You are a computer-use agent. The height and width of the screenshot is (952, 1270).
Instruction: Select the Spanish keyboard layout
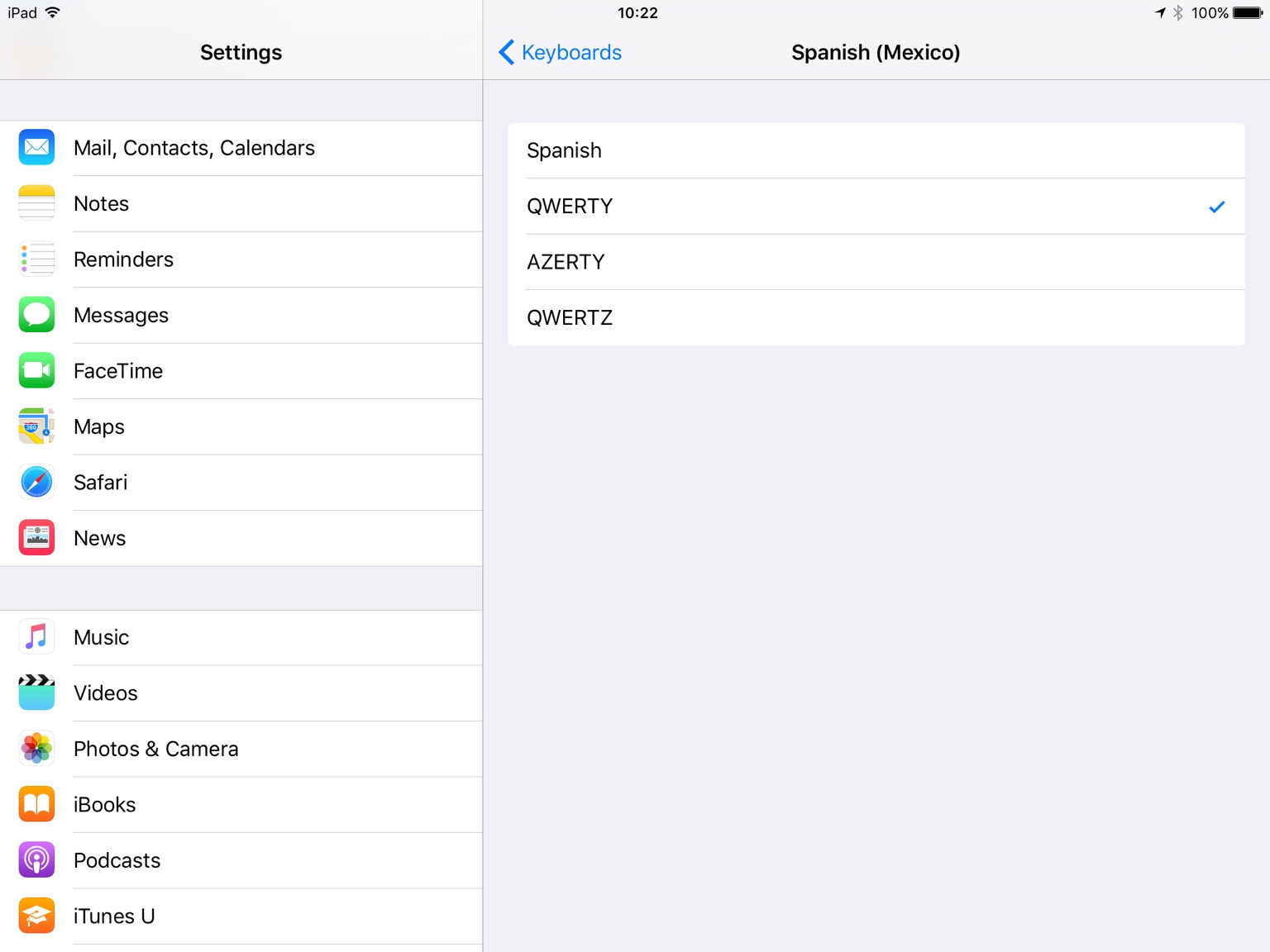click(876, 150)
